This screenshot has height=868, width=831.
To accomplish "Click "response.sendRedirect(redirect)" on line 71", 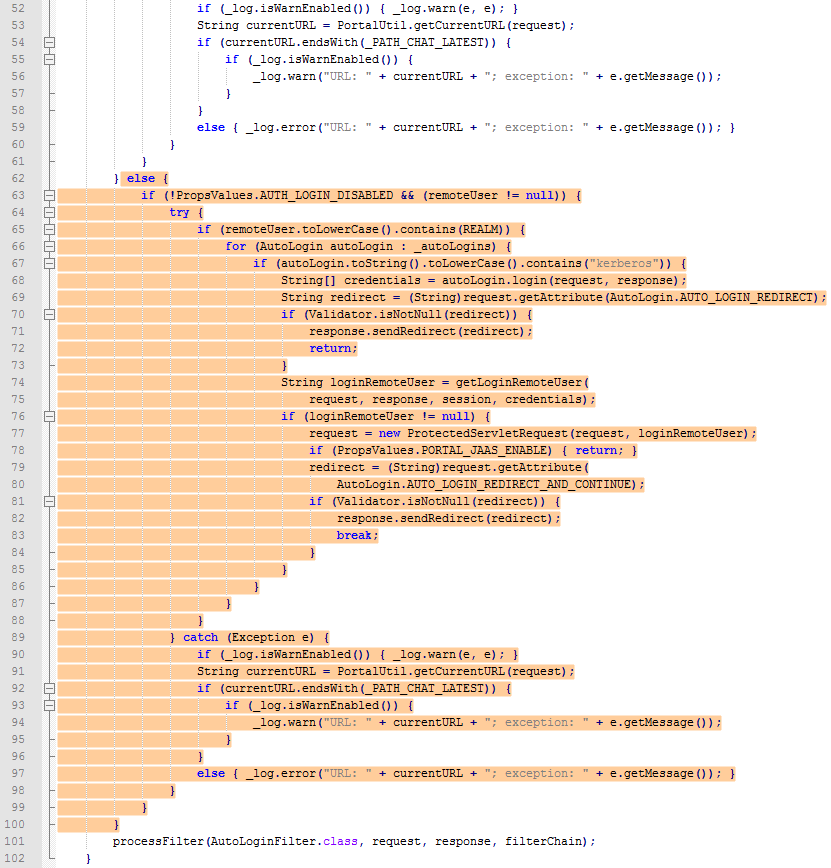I will click(x=416, y=332).
